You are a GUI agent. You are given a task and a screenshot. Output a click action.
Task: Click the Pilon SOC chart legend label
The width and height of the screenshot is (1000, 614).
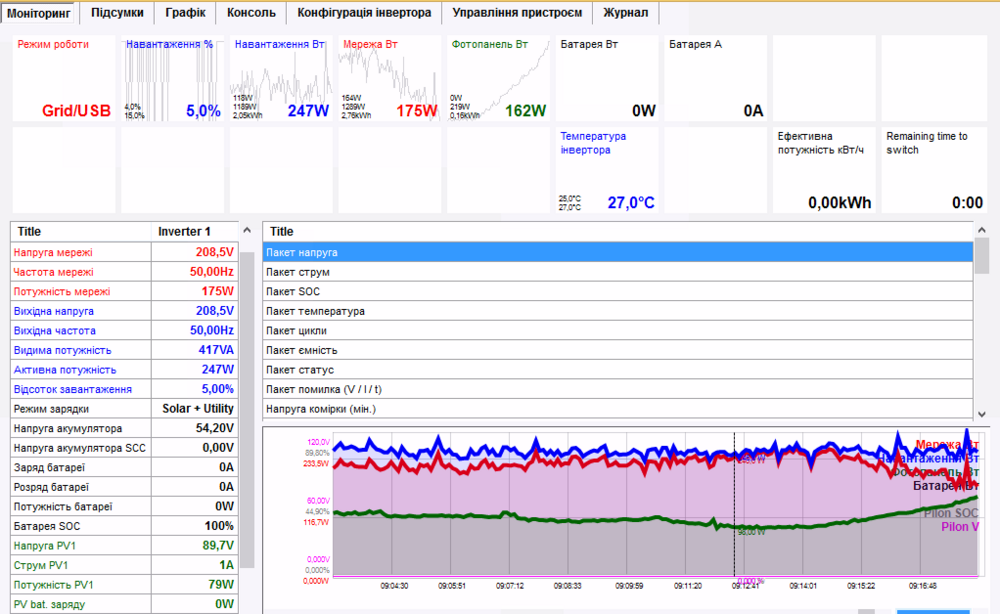(x=950, y=513)
